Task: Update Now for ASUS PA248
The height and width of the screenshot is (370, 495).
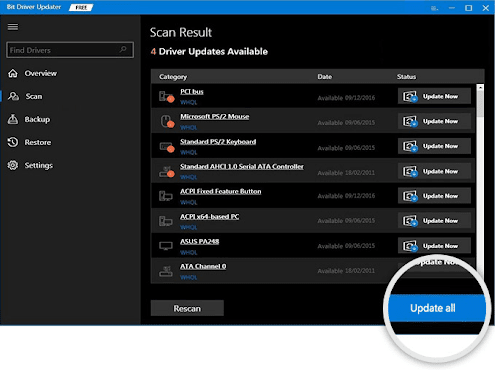Action: (434, 246)
